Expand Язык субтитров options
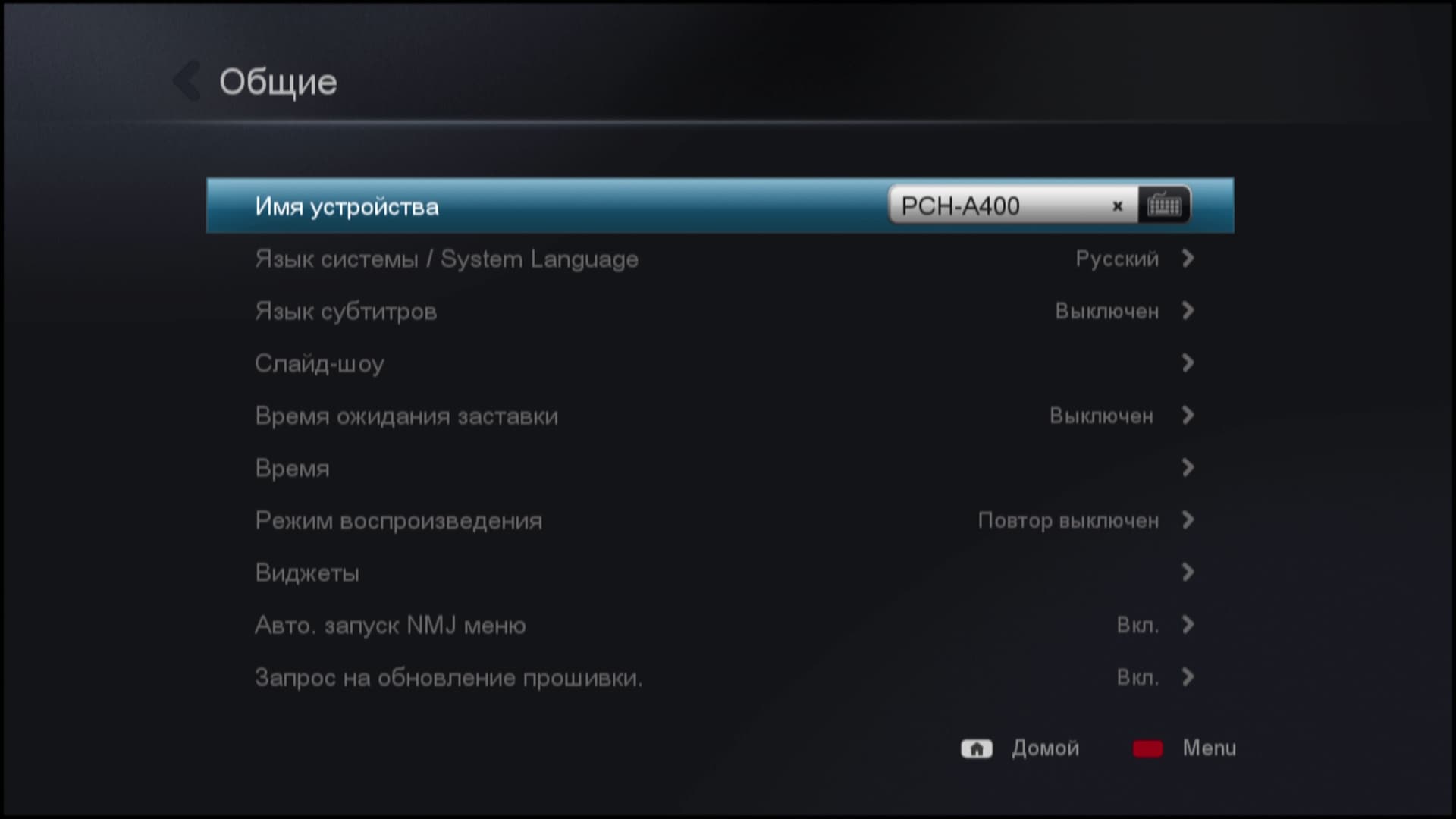The image size is (1456, 819). [720, 311]
